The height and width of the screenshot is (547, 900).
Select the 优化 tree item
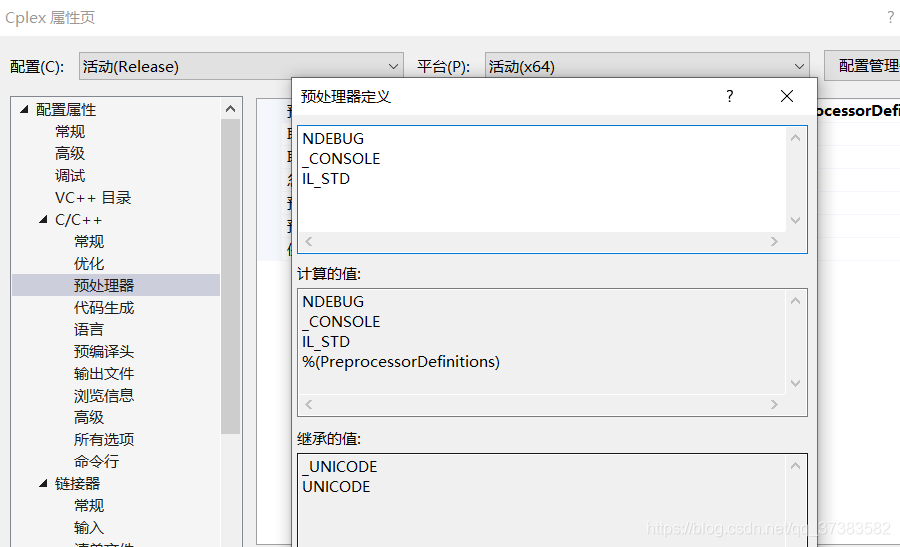(x=89, y=263)
